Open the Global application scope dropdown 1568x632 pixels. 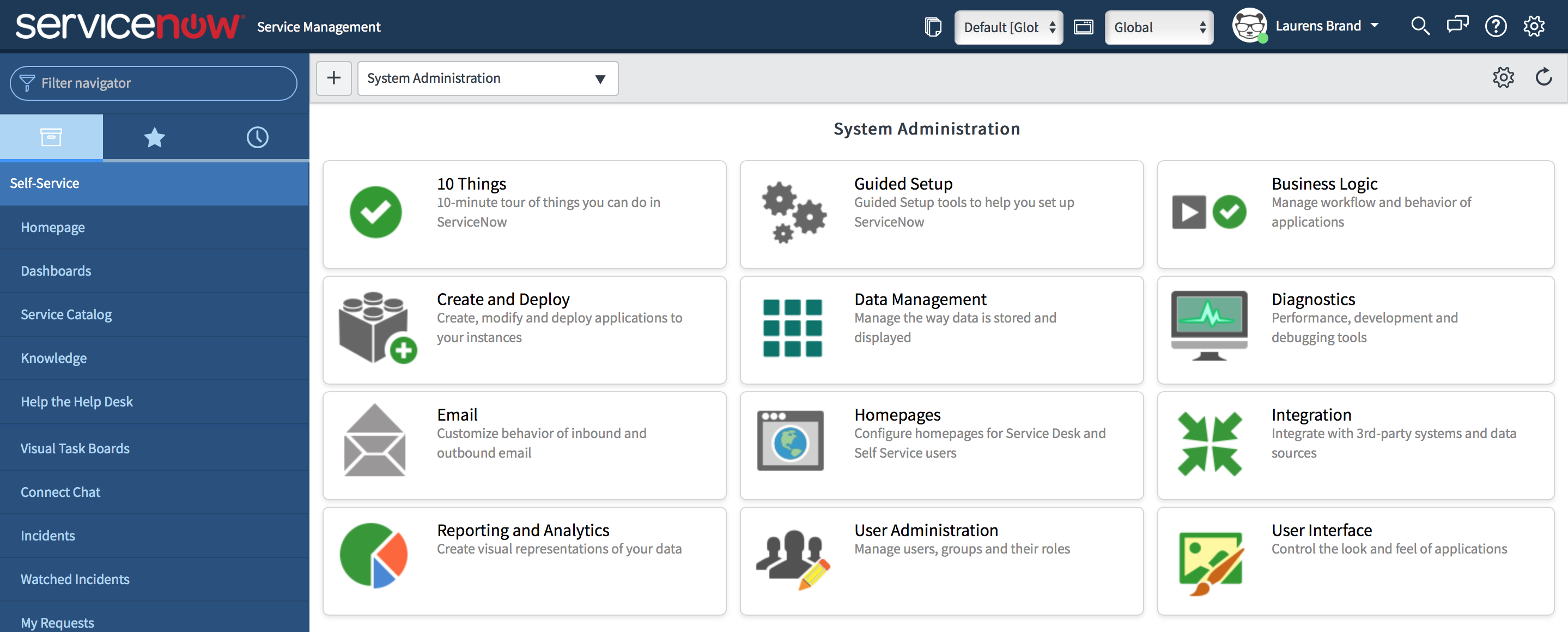pyautogui.click(x=1158, y=27)
